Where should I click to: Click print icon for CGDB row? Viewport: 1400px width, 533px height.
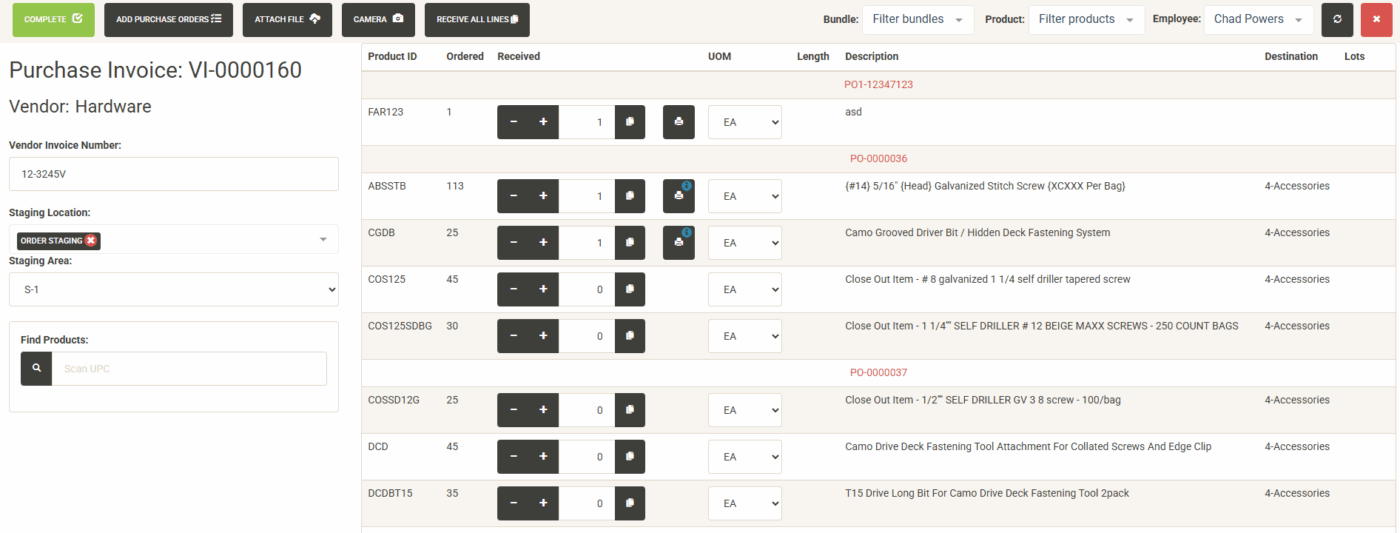(678, 243)
